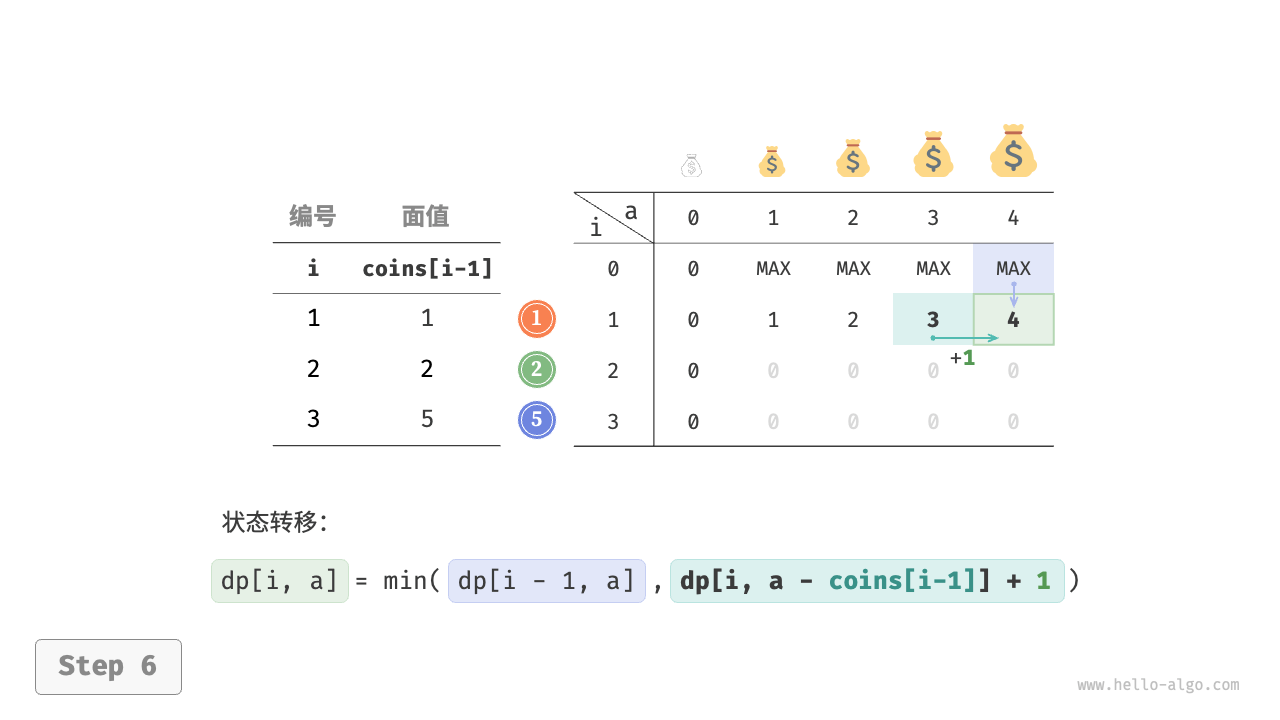Select the smallest yellow money bag above column 1
1280x720 pixels.
pos(772,162)
